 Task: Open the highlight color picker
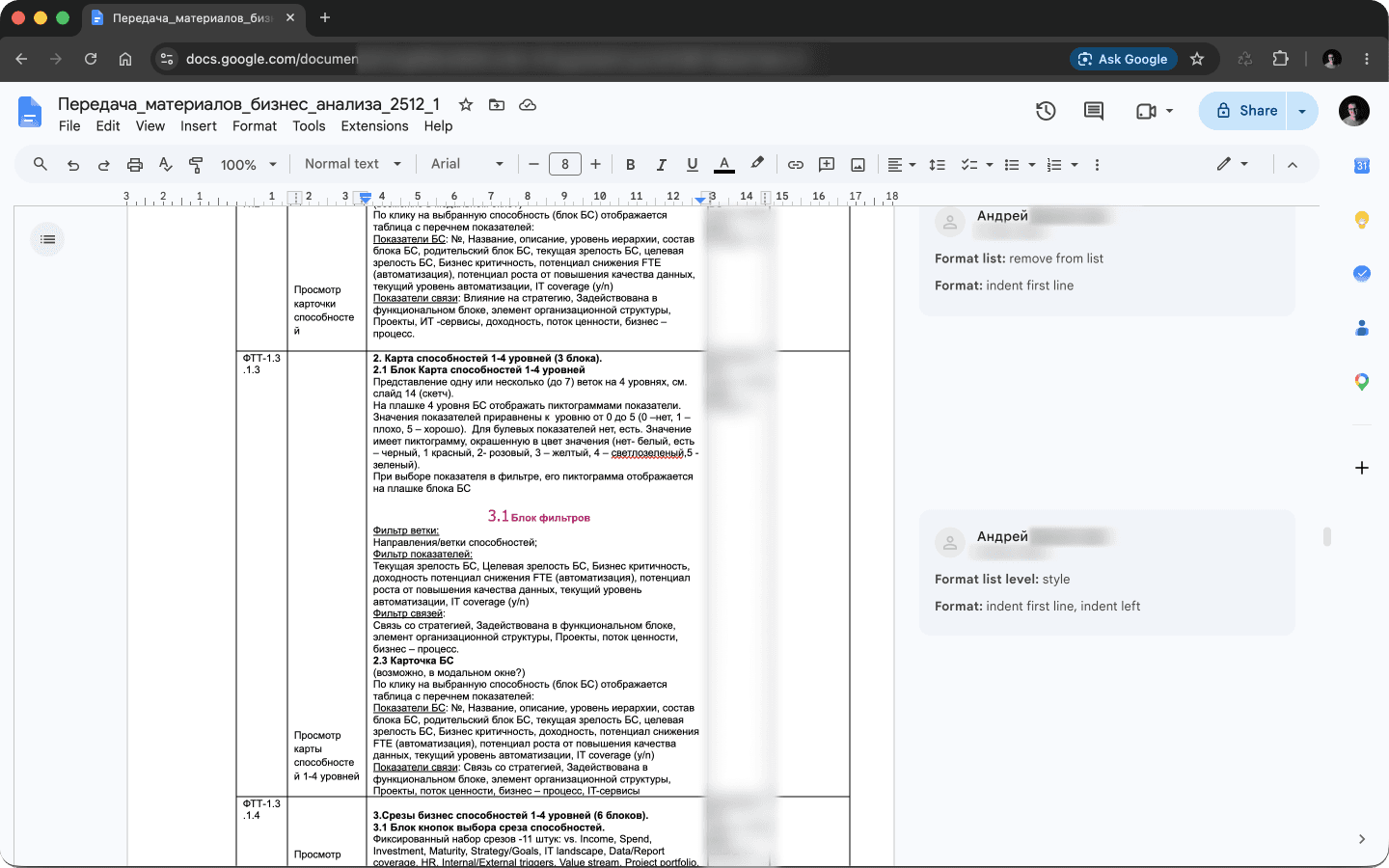pos(757,165)
